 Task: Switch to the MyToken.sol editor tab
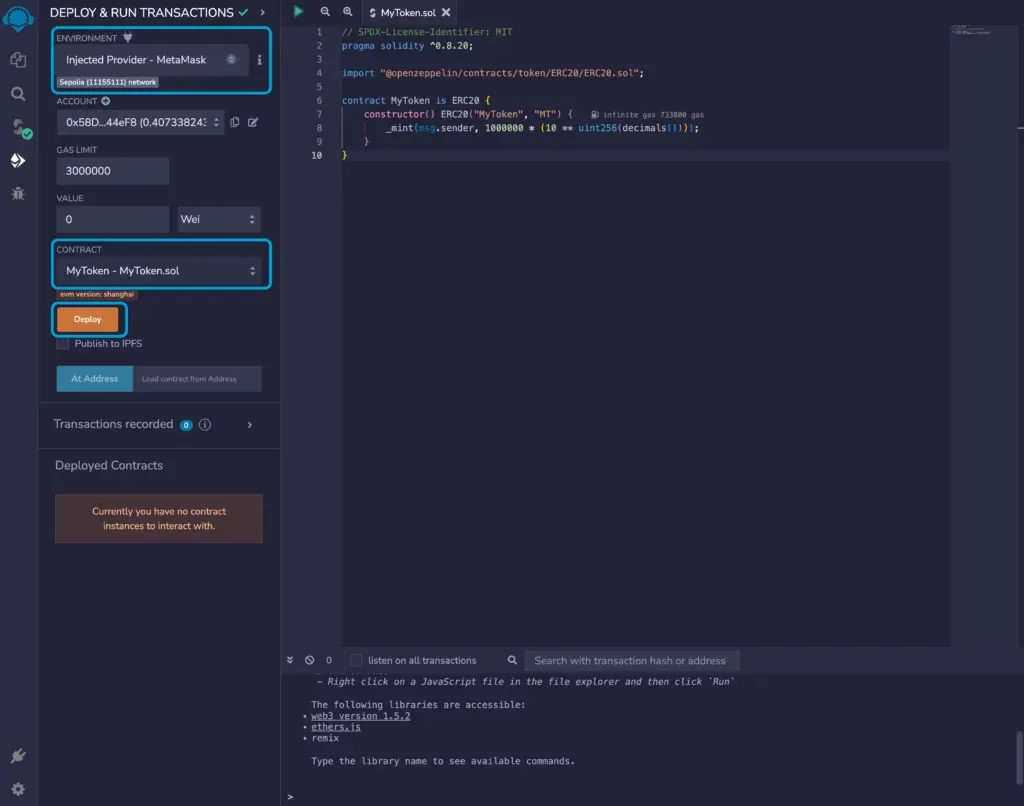click(408, 12)
